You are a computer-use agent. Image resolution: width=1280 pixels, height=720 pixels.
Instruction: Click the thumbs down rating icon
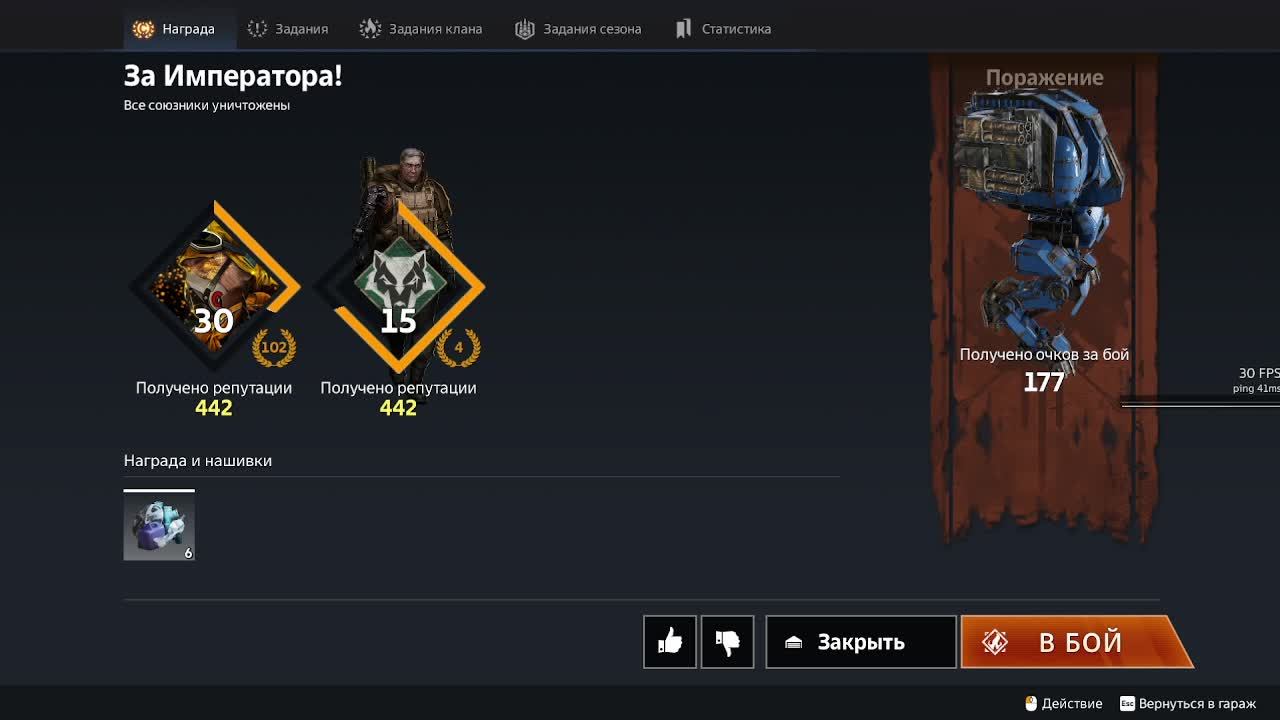pos(727,642)
